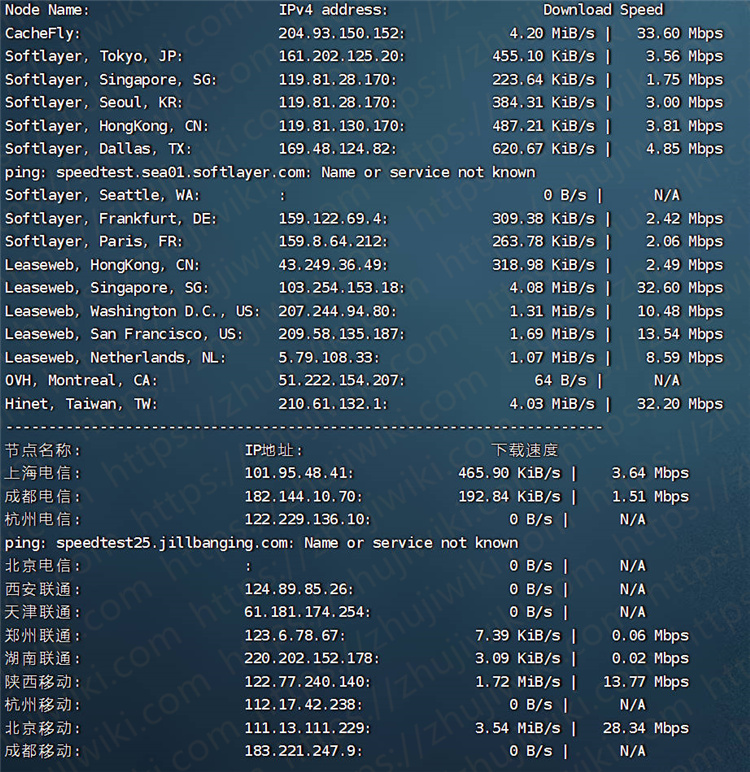The width and height of the screenshot is (750, 772).
Task: Click the 13.77 Mbps value
Action: click(x=646, y=682)
